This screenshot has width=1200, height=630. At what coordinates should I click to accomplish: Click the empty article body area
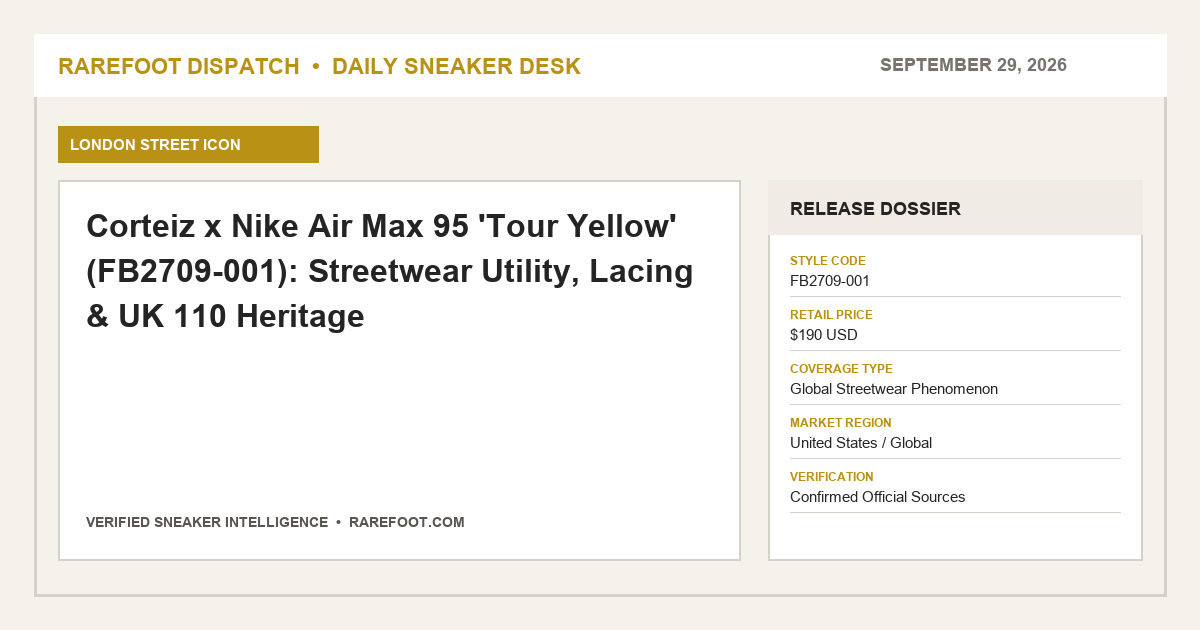(x=399, y=420)
